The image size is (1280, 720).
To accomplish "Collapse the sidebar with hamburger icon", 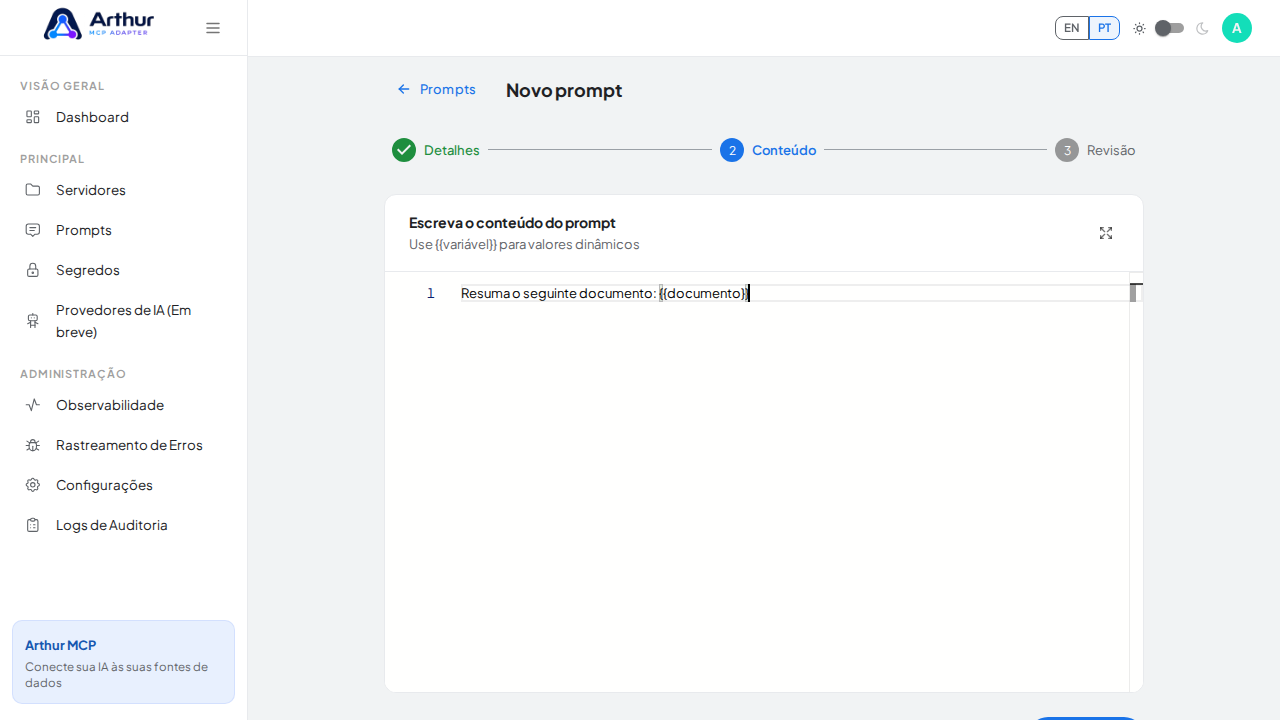I will click(x=213, y=28).
